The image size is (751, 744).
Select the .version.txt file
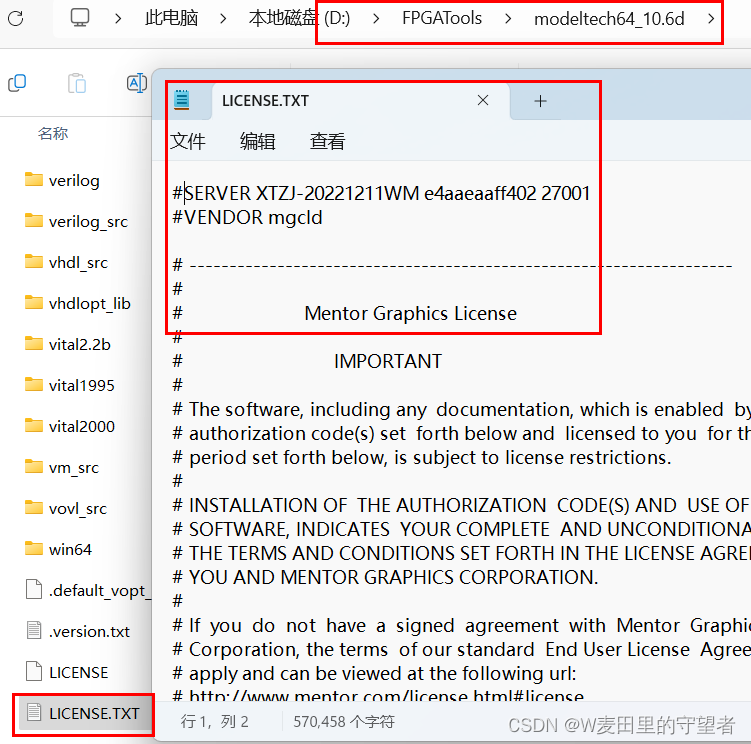coord(89,631)
